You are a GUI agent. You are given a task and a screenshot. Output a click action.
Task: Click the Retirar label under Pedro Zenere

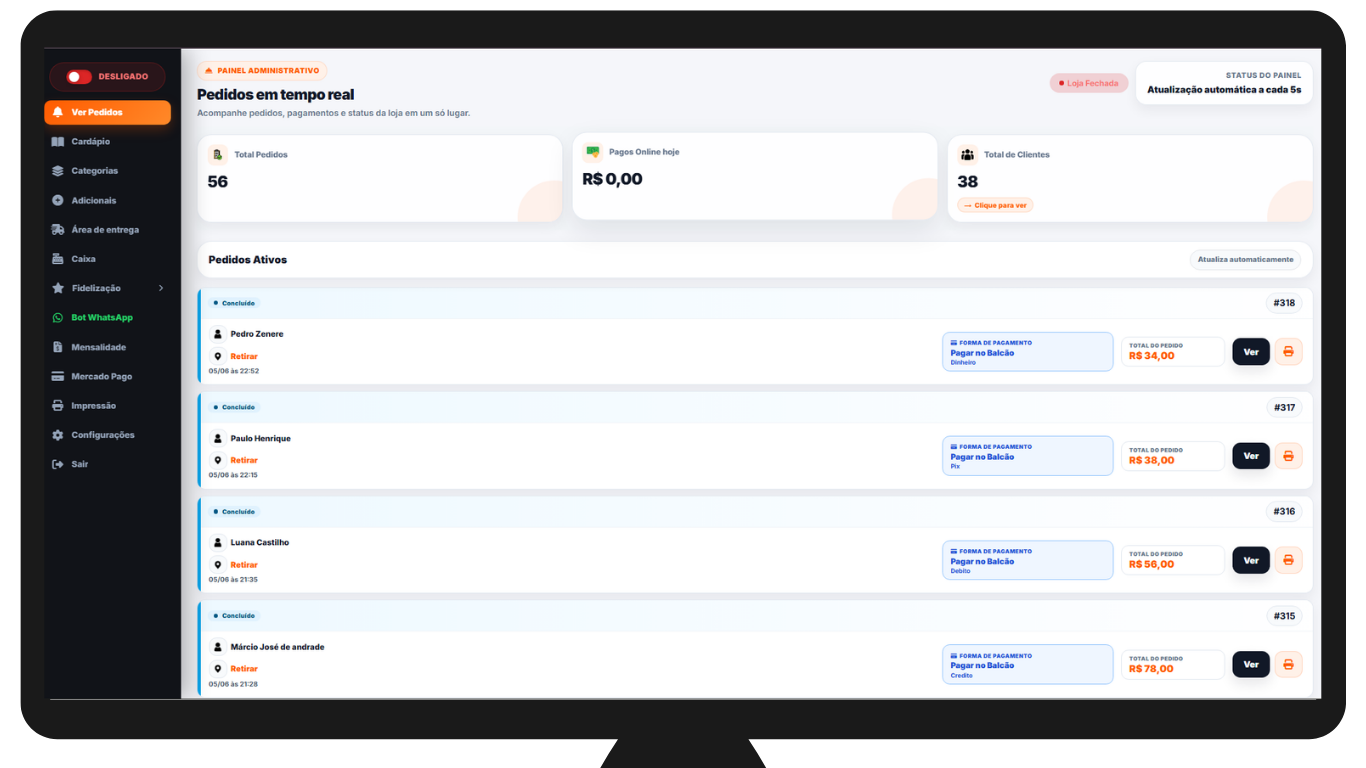point(244,356)
